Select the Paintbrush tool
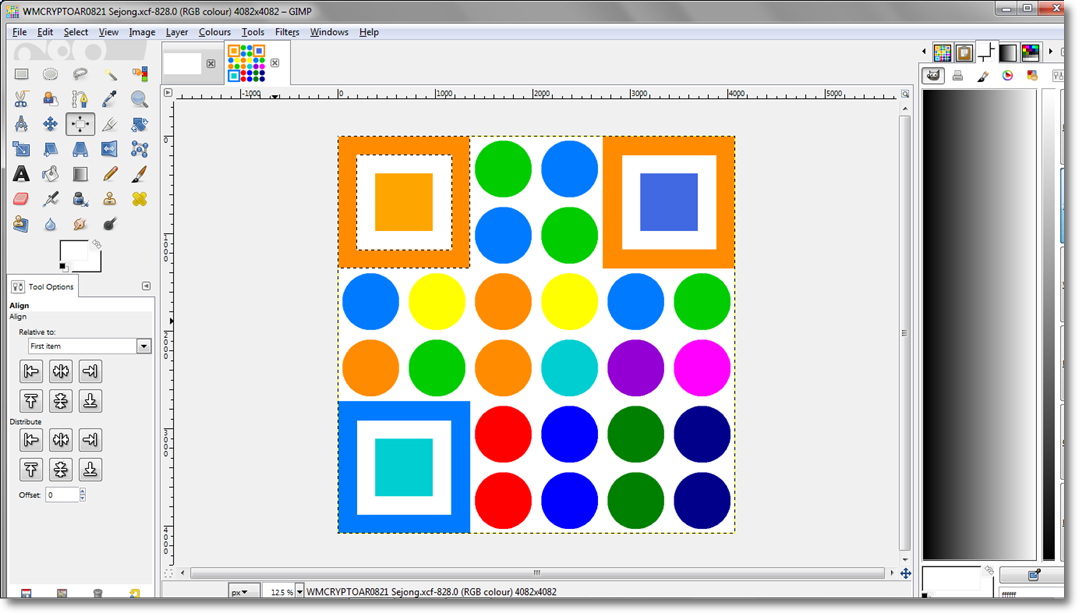 click(140, 174)
